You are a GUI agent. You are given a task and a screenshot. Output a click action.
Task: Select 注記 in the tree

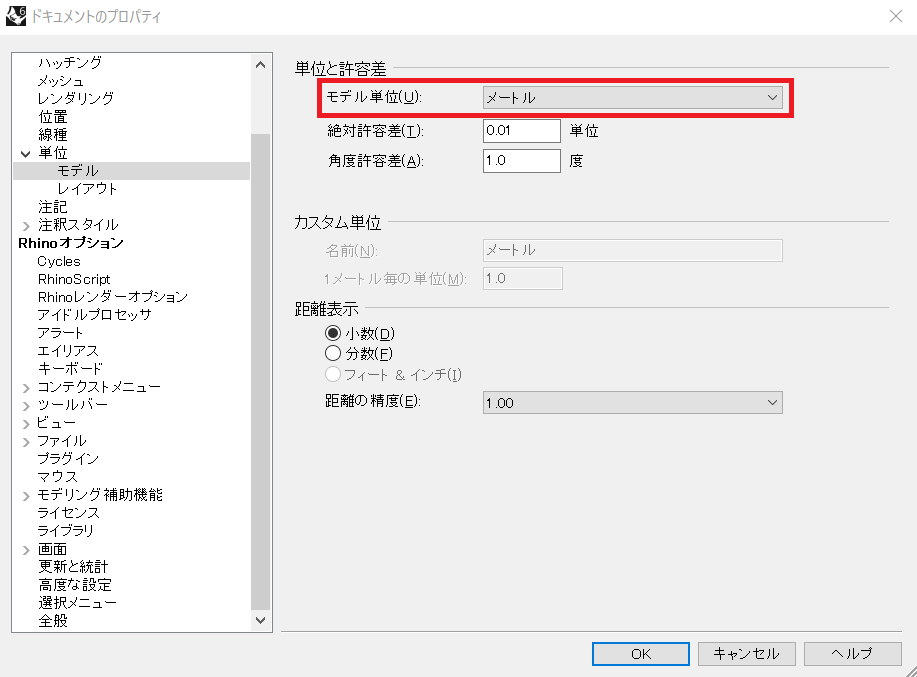(x=53, y=207)
